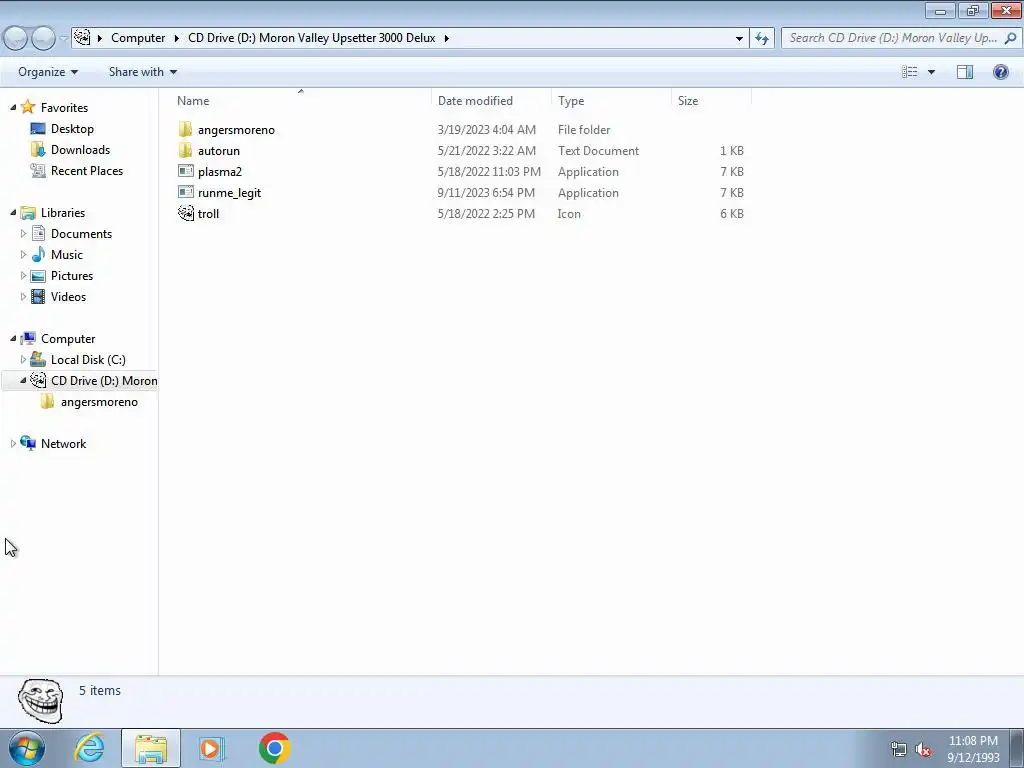Click the Libraries icon in sidebar
Viewport: 1024px width, 768px height.
[x=28, y=212]
